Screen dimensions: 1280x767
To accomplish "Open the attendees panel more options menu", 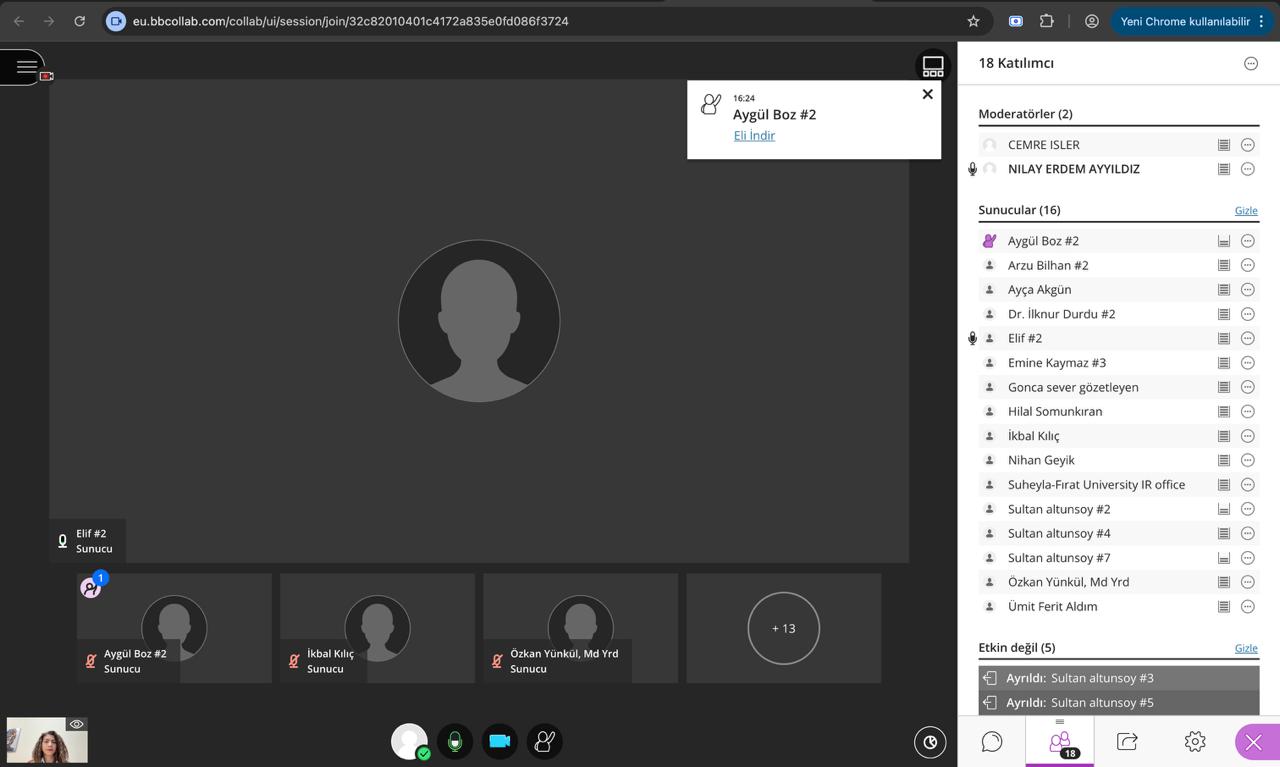I will tap(1250, 63).
